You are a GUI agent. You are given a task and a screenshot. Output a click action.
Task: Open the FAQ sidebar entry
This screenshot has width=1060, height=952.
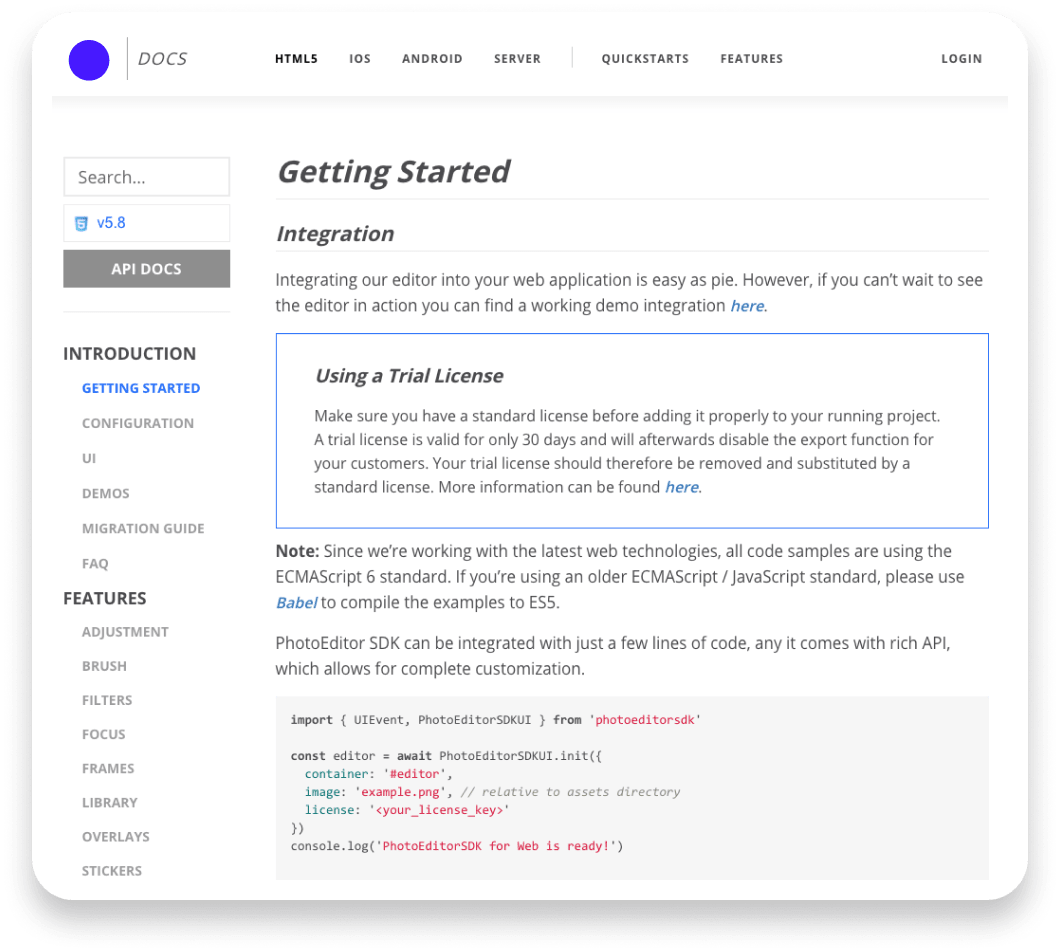click(95, 564)
